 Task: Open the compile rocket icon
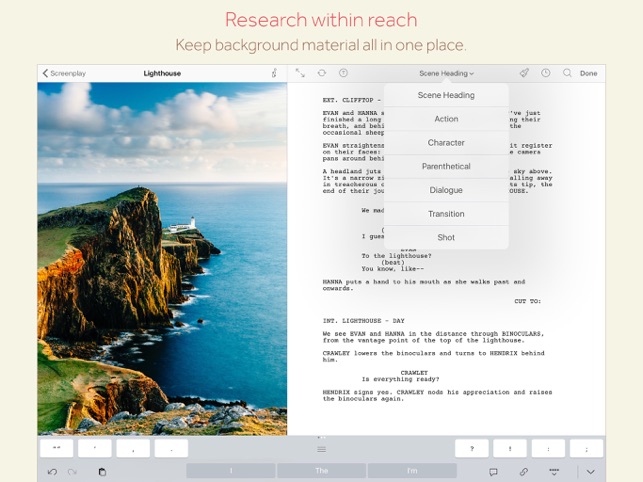tap(524, 73)
